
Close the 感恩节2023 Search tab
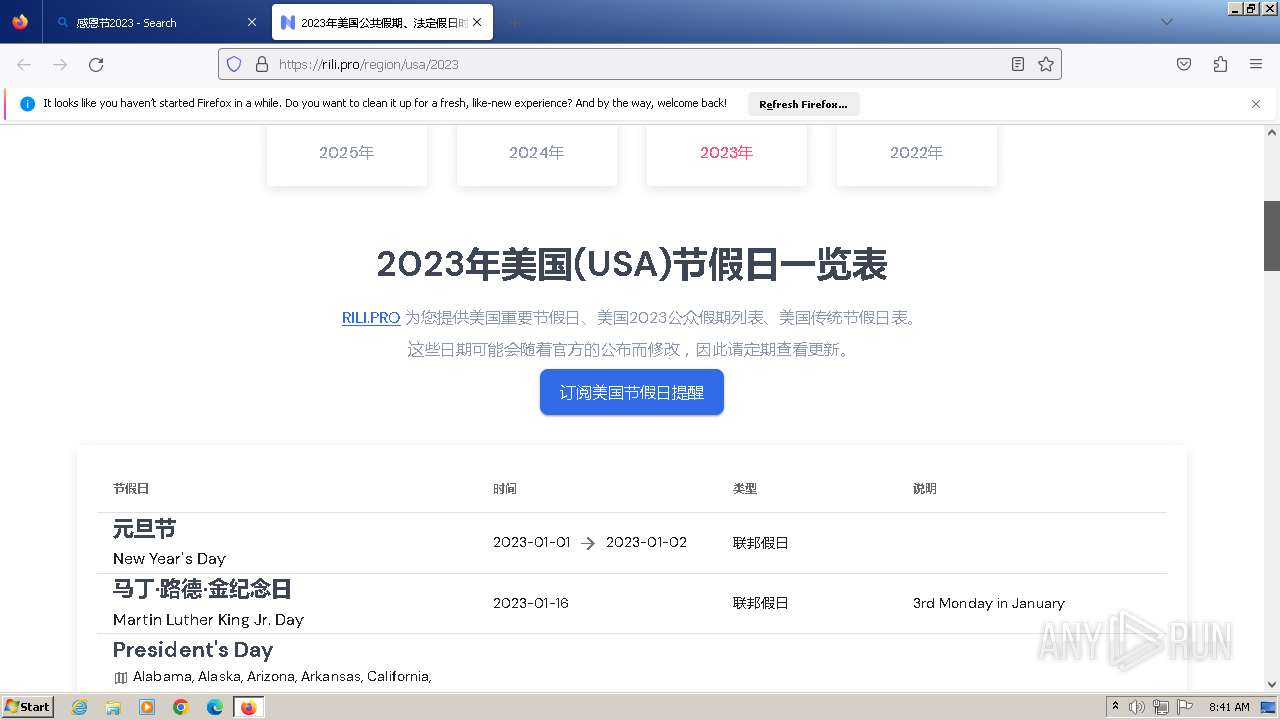(252, 22)
